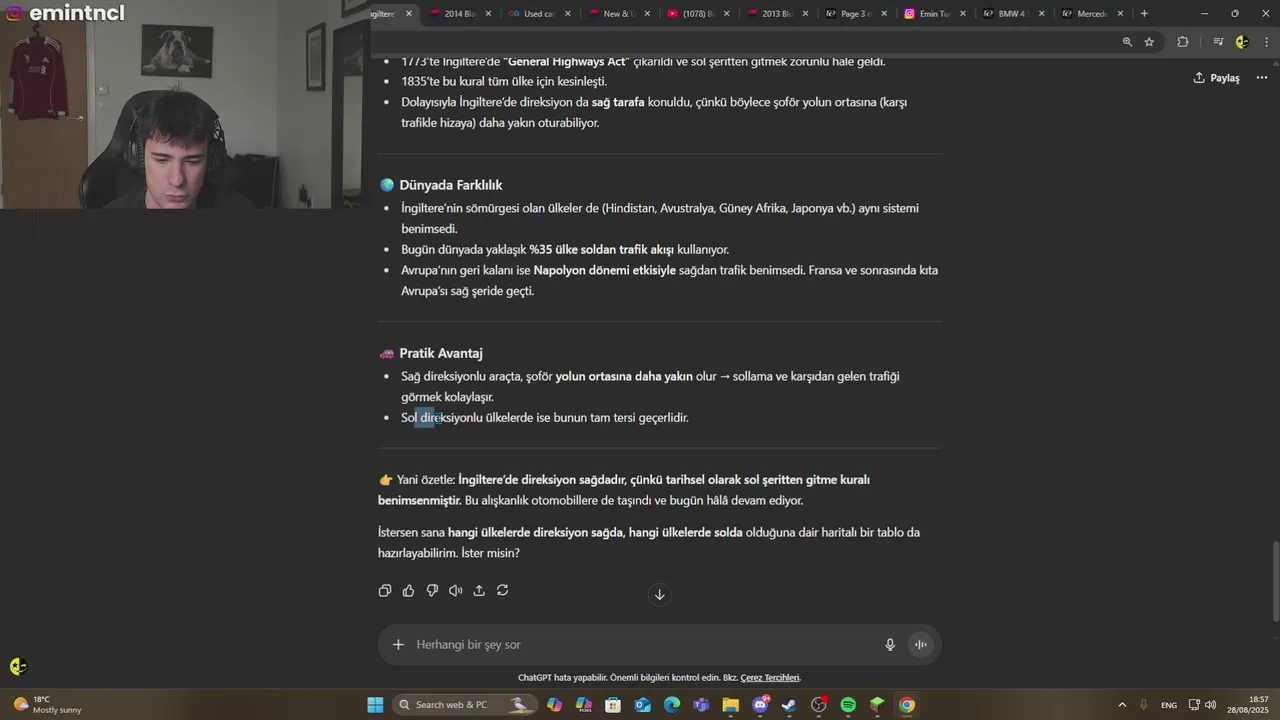The image size is (1280, 720).
Task: Click the ENG language indicator
Action: tap(1169, 705)
